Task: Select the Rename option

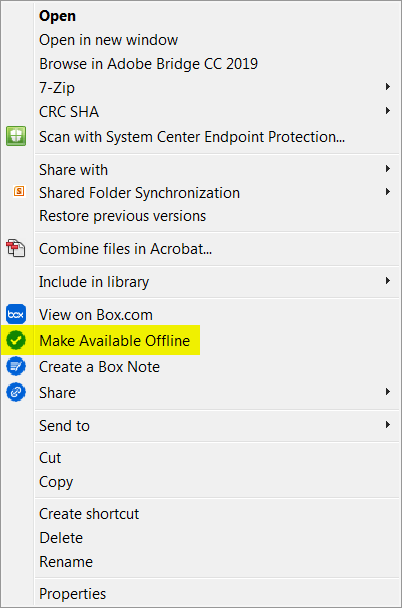Action: (66, 562)
